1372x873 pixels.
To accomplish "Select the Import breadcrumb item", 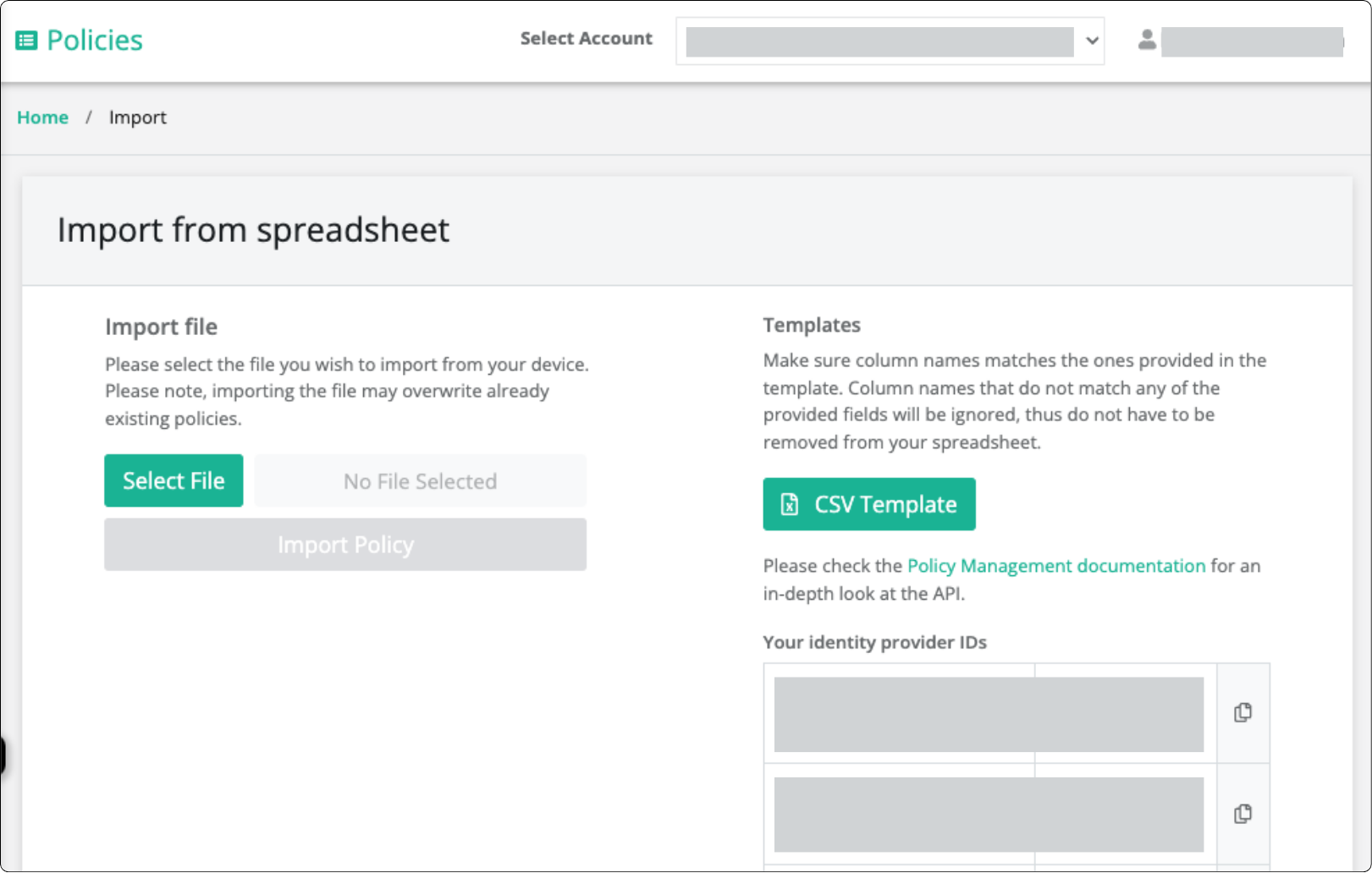I will point(137,118).
